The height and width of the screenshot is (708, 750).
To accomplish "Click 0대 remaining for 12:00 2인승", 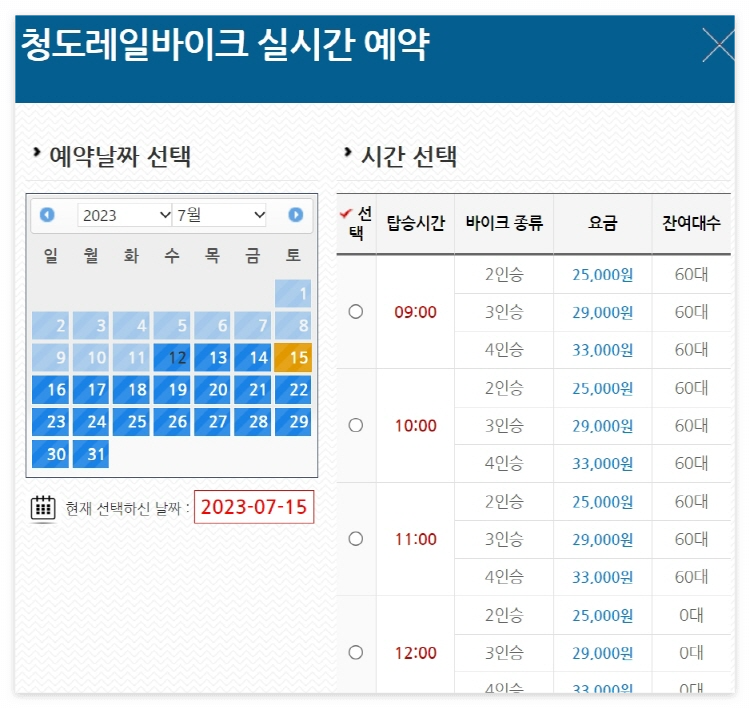I will [691, 615].
